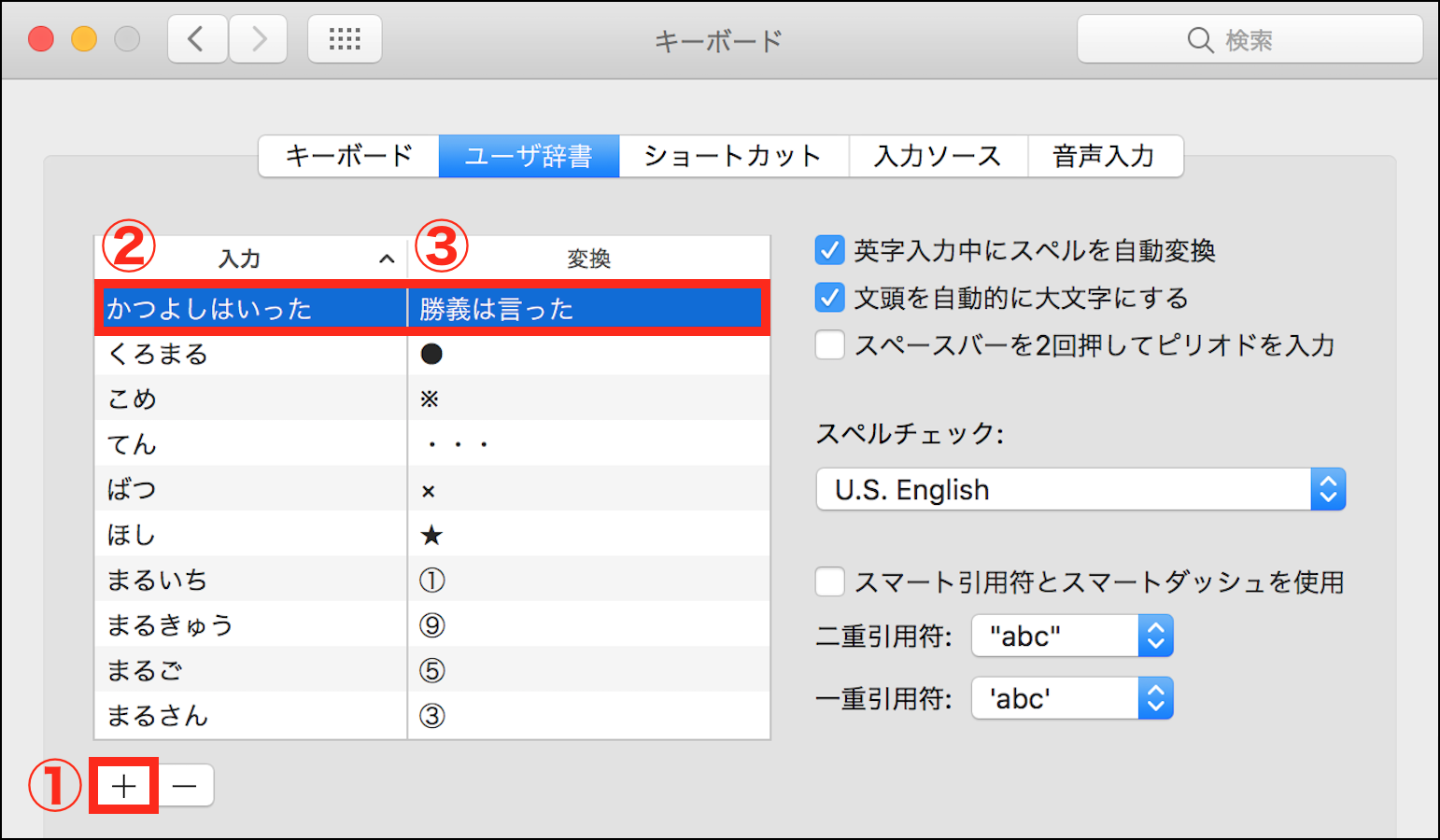This screenshot has width=1440, height=840.
Task: Show all preferences with grid icon
Action: coord(345,39)
